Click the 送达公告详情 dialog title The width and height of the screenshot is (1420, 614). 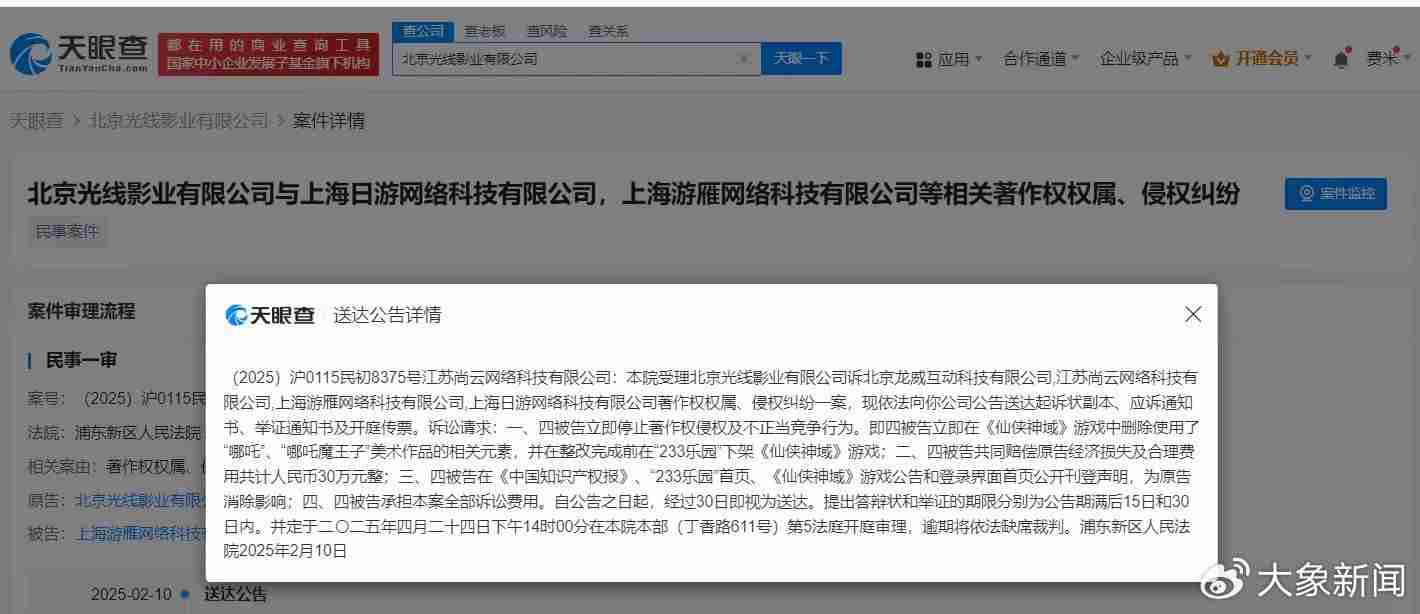[387, 315]
